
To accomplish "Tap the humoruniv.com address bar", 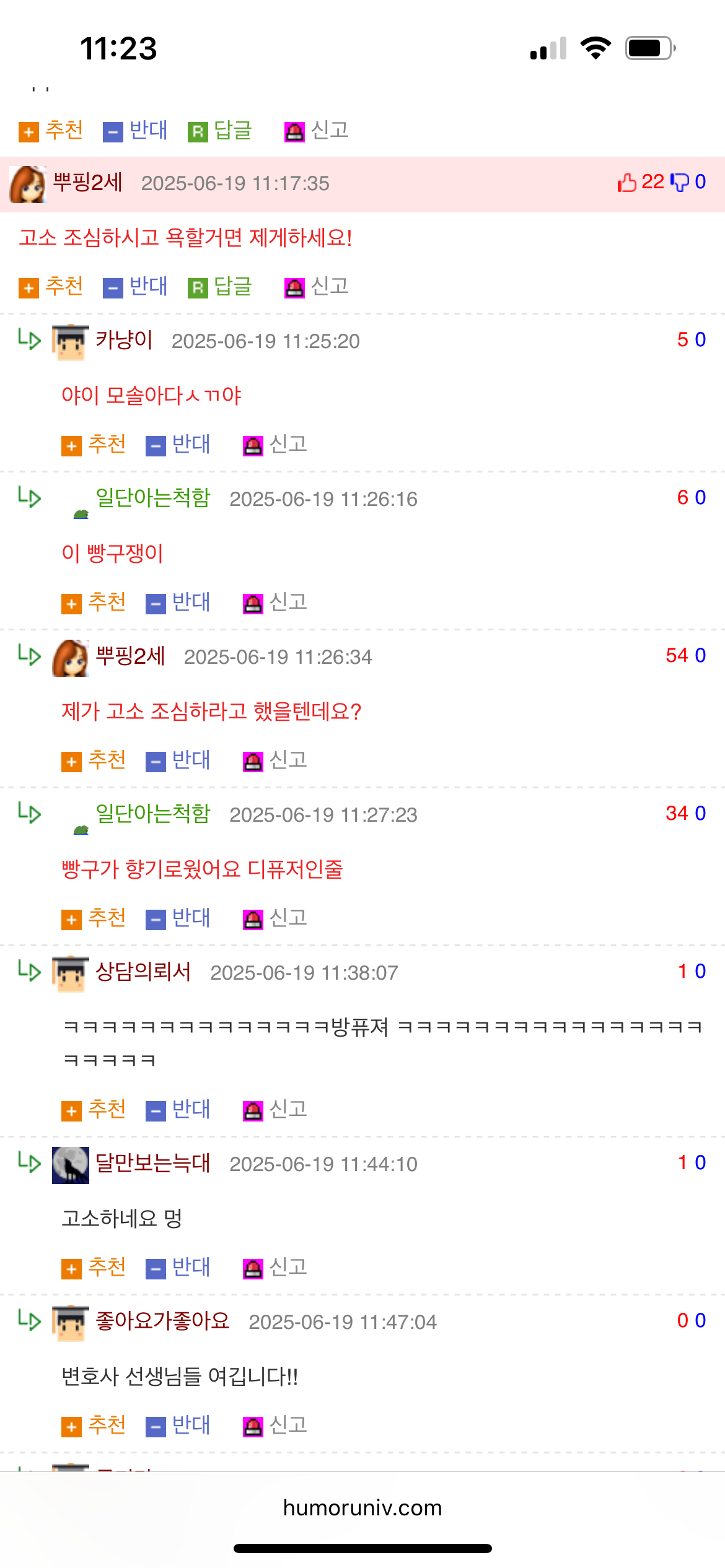I will (x=362, y=1507).
